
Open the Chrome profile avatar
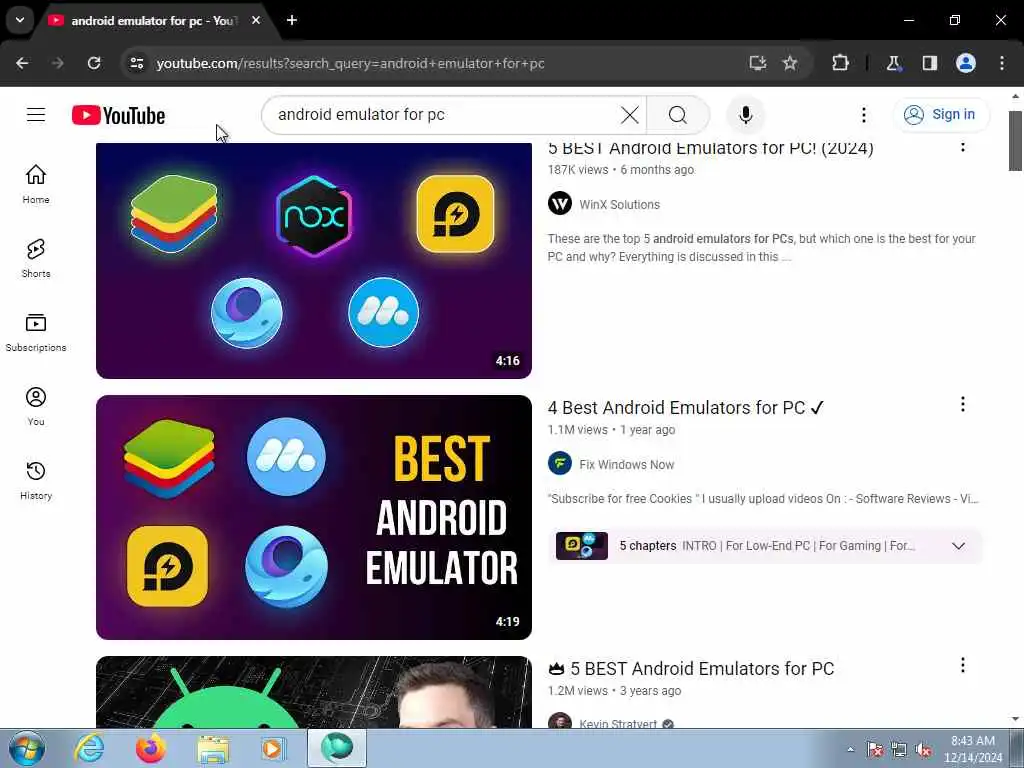[x=966, y=63]
